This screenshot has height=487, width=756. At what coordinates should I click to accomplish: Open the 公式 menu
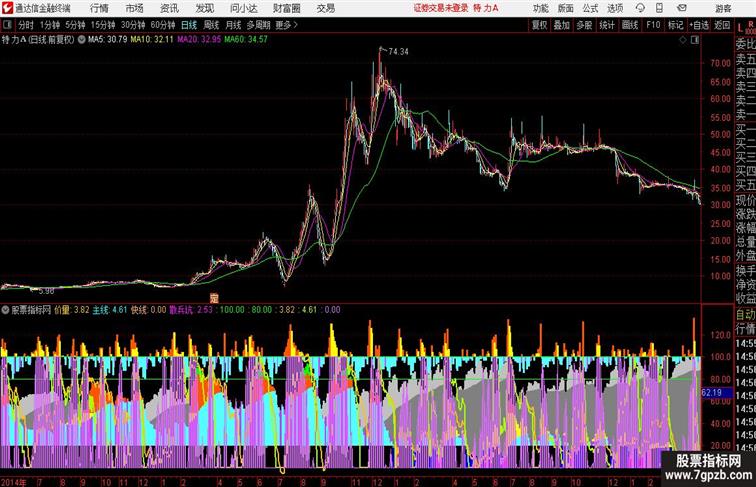[x=590, y=8]
